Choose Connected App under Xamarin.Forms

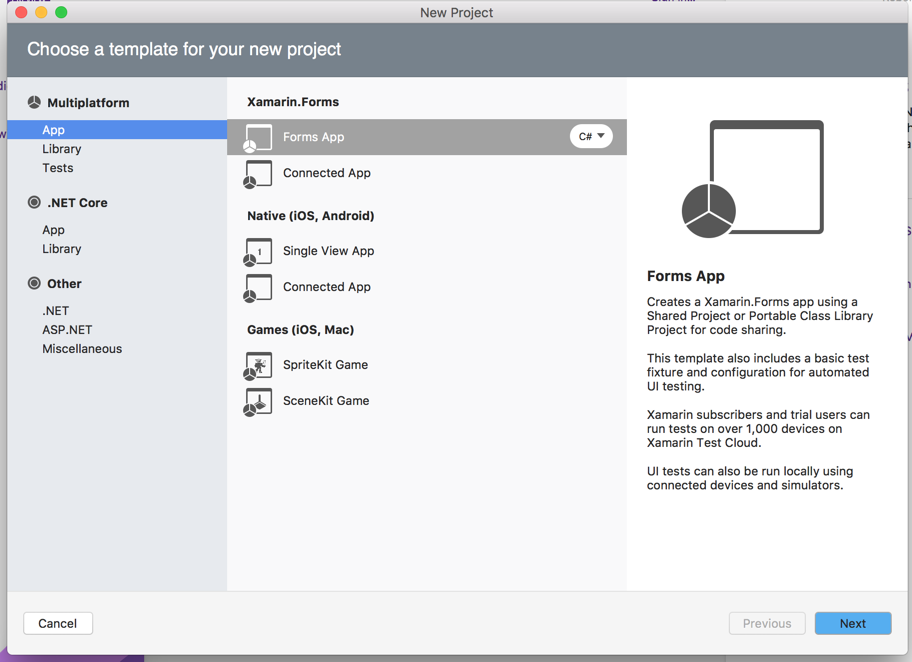[x=327, y=173]
